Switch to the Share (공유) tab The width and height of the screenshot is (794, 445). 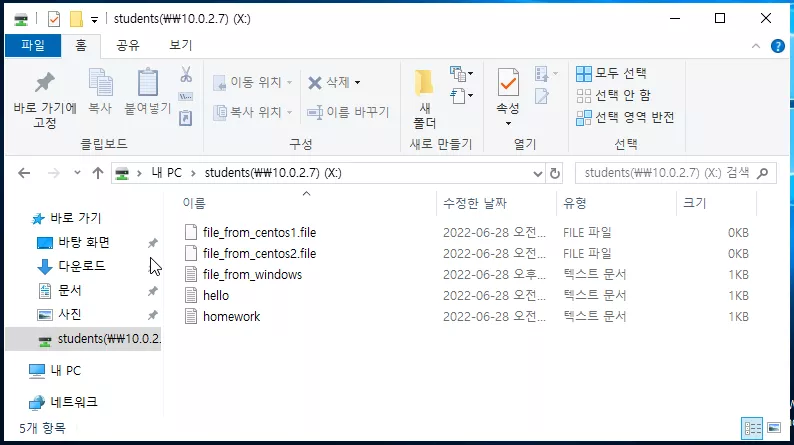(x=128, y=46)
